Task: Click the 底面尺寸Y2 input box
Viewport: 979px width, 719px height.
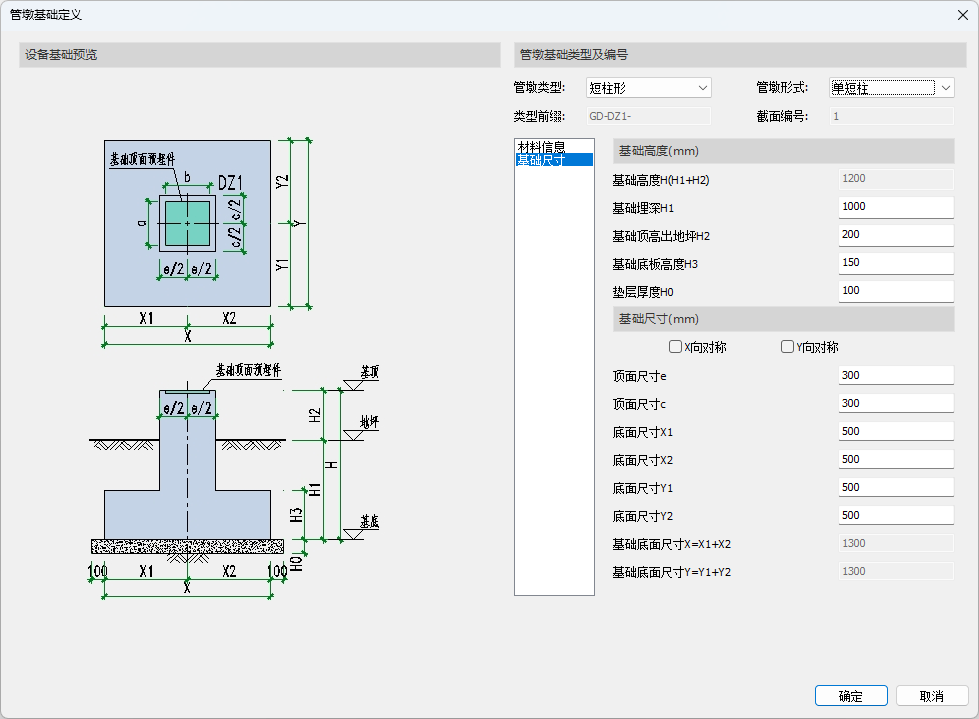Action: pyautogui.click(x=896, y=516)
